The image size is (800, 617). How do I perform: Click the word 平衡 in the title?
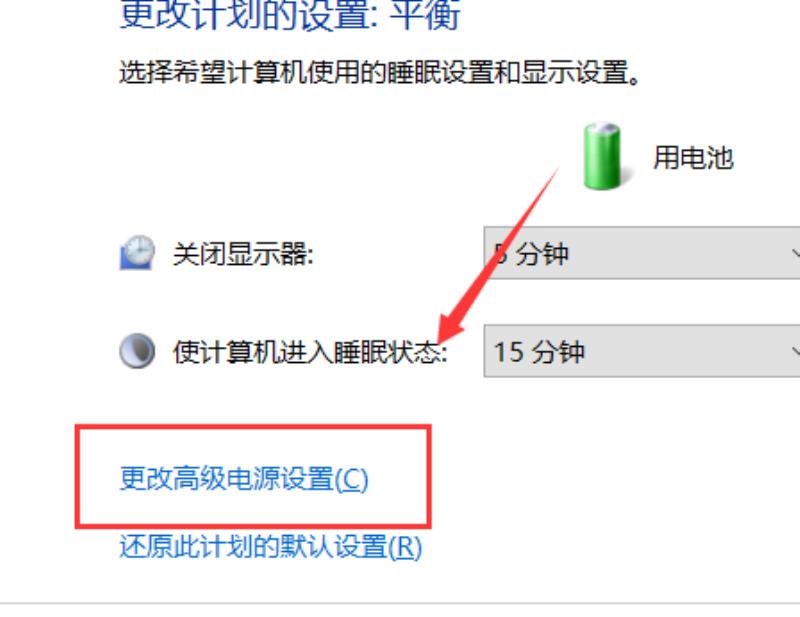426,14
